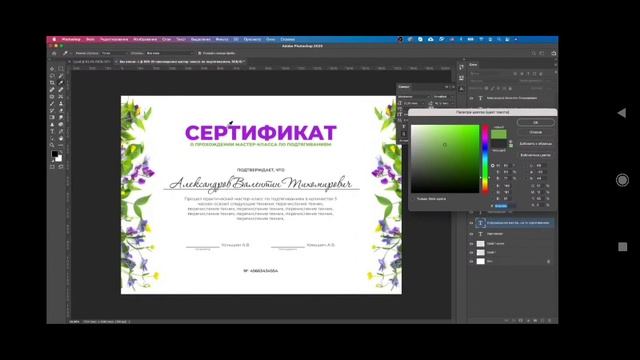Click the create new layer icon
Viewport: 640px width, 360px height.
(542, 320)
